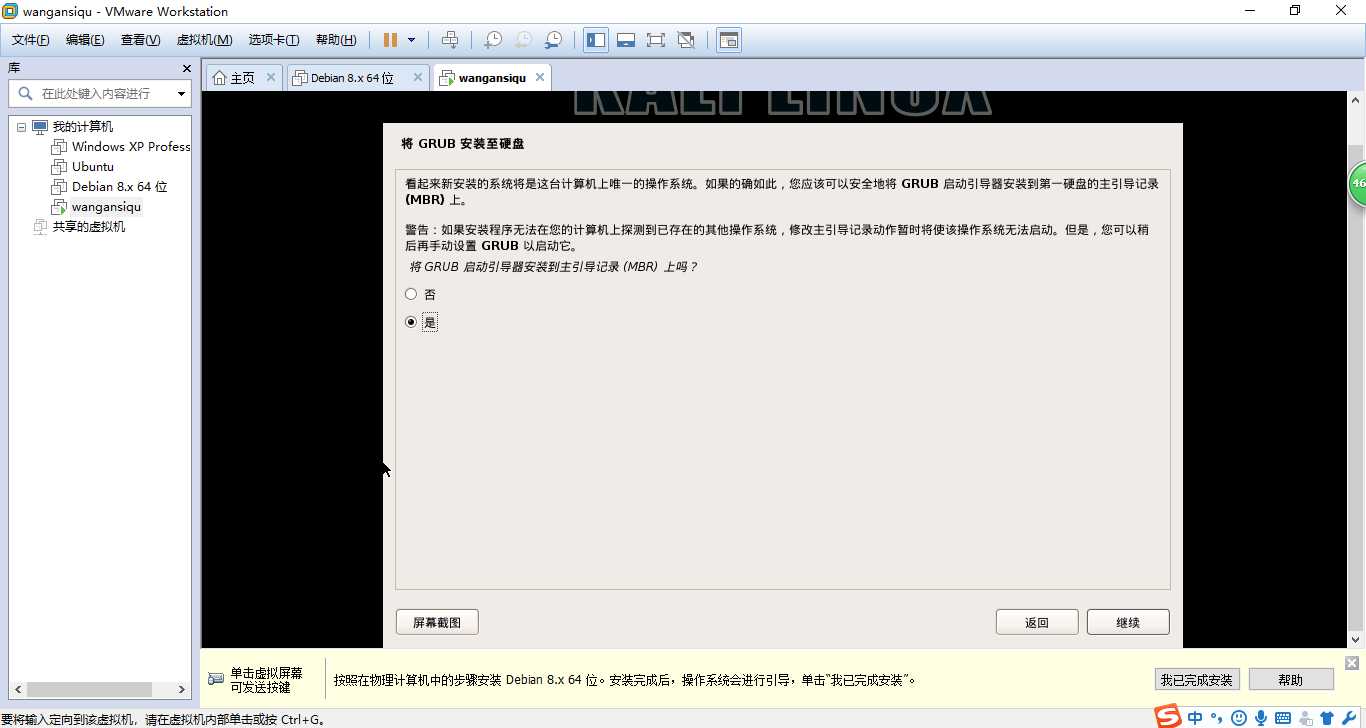This screenshot has width=1366, height=728.
Task: Click the IME skin shirt icon
Action: (1327, 718)
